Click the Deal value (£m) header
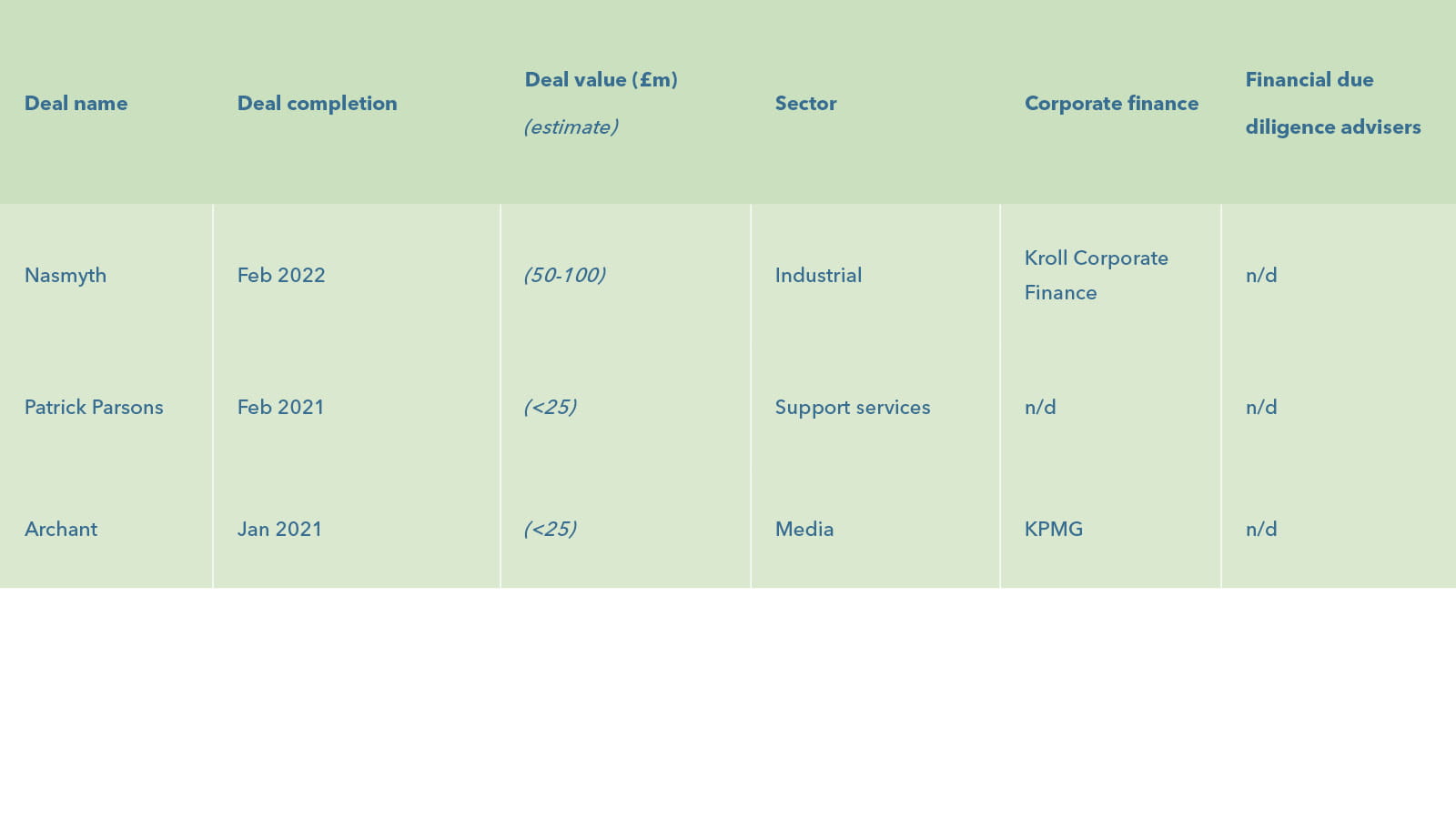The image size is (1456, 819). coord(601,80)
